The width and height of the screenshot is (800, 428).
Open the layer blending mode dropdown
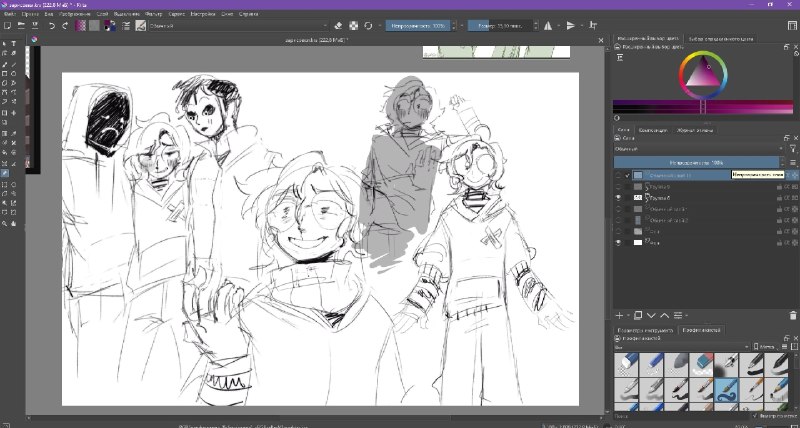[x=699, y=149]
